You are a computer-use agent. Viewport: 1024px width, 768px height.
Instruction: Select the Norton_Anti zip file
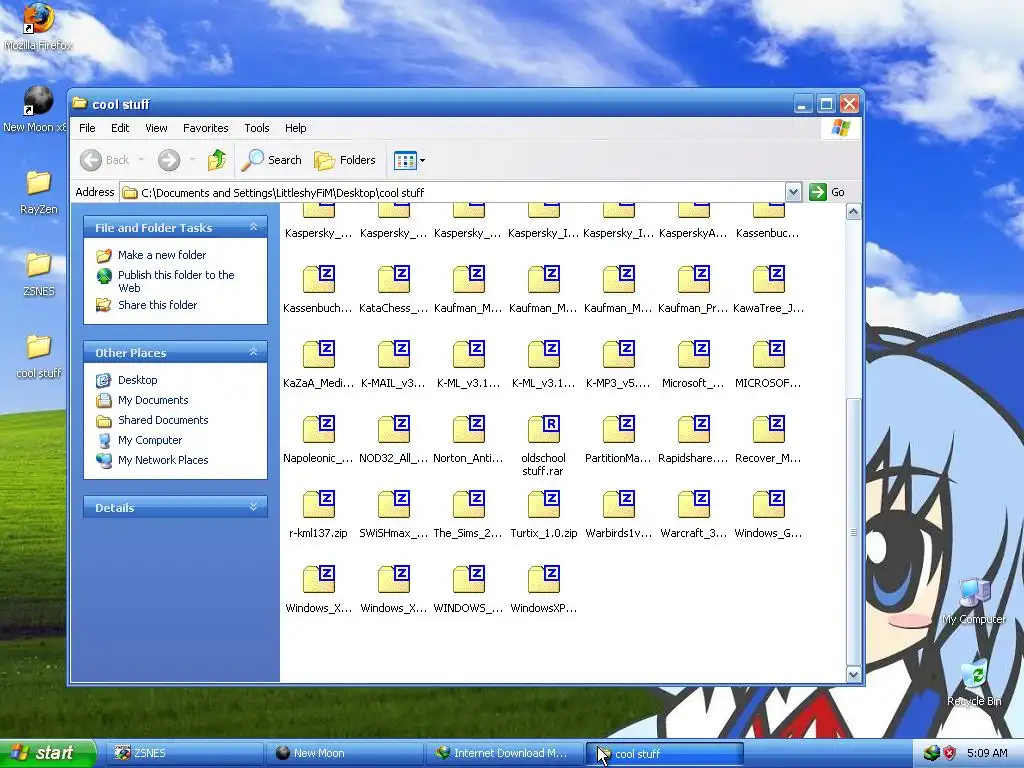pyautogui.click(x=468, y=440)
